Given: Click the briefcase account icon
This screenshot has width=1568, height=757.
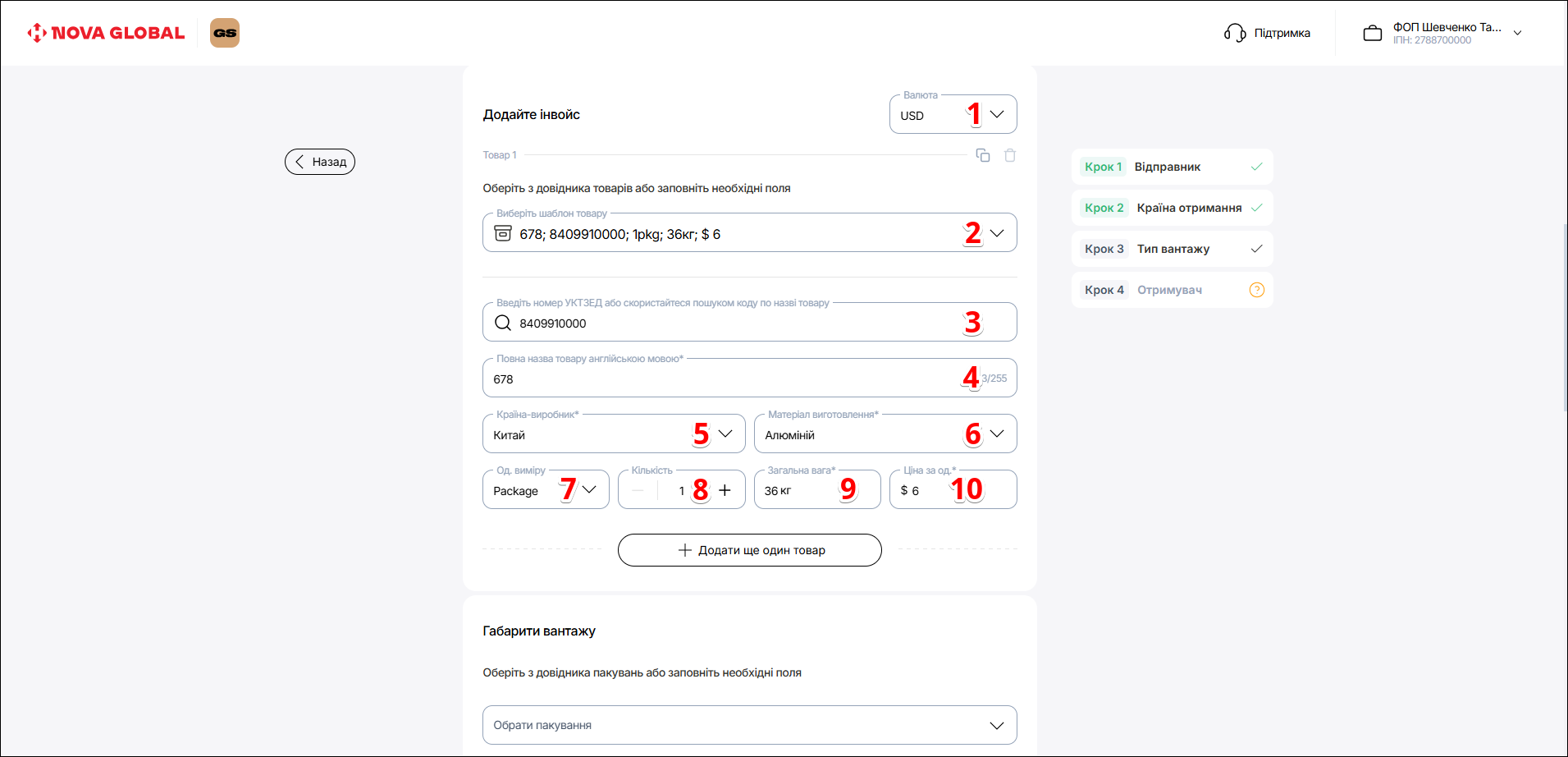Looking at the screenshot, I should (1373, 34).
